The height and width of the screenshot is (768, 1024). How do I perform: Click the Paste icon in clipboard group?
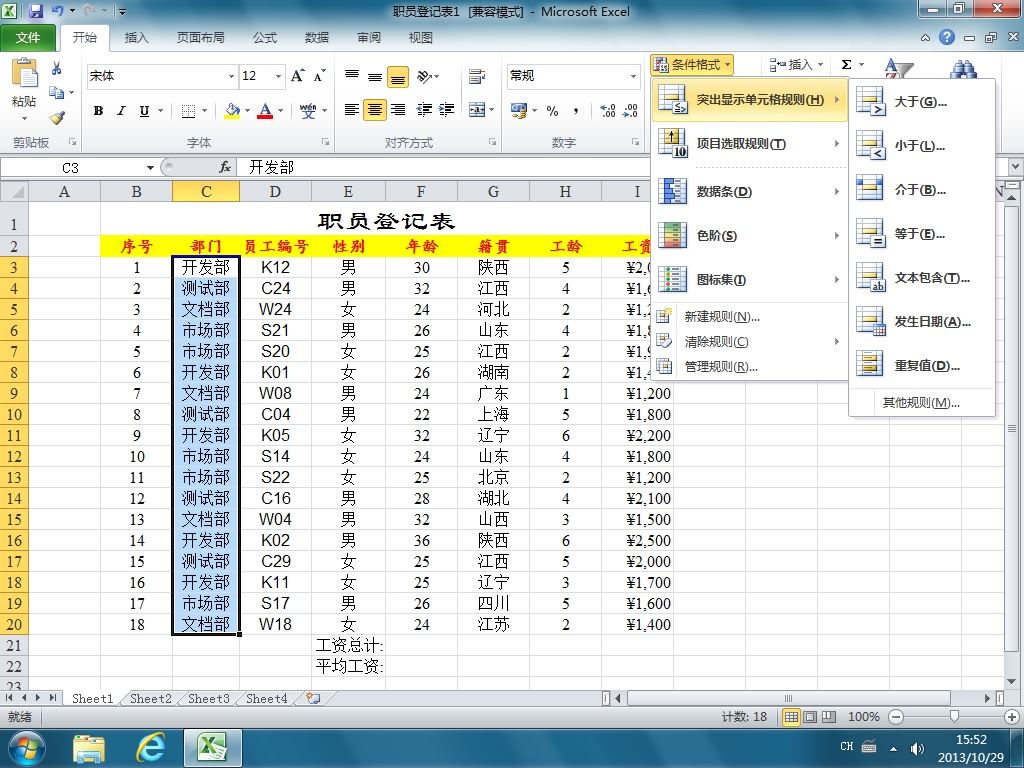(x=25, y=73)
